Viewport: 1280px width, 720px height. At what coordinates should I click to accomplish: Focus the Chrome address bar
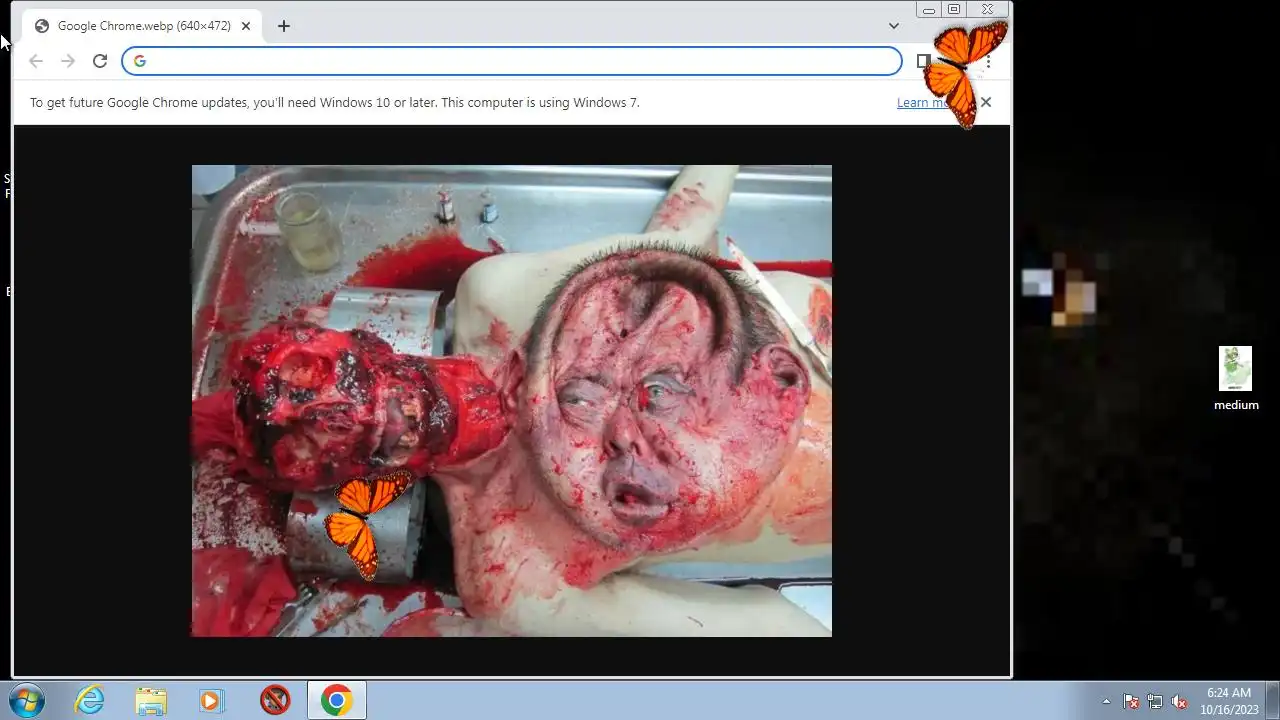pyautogui.click(x=512, y=61)
